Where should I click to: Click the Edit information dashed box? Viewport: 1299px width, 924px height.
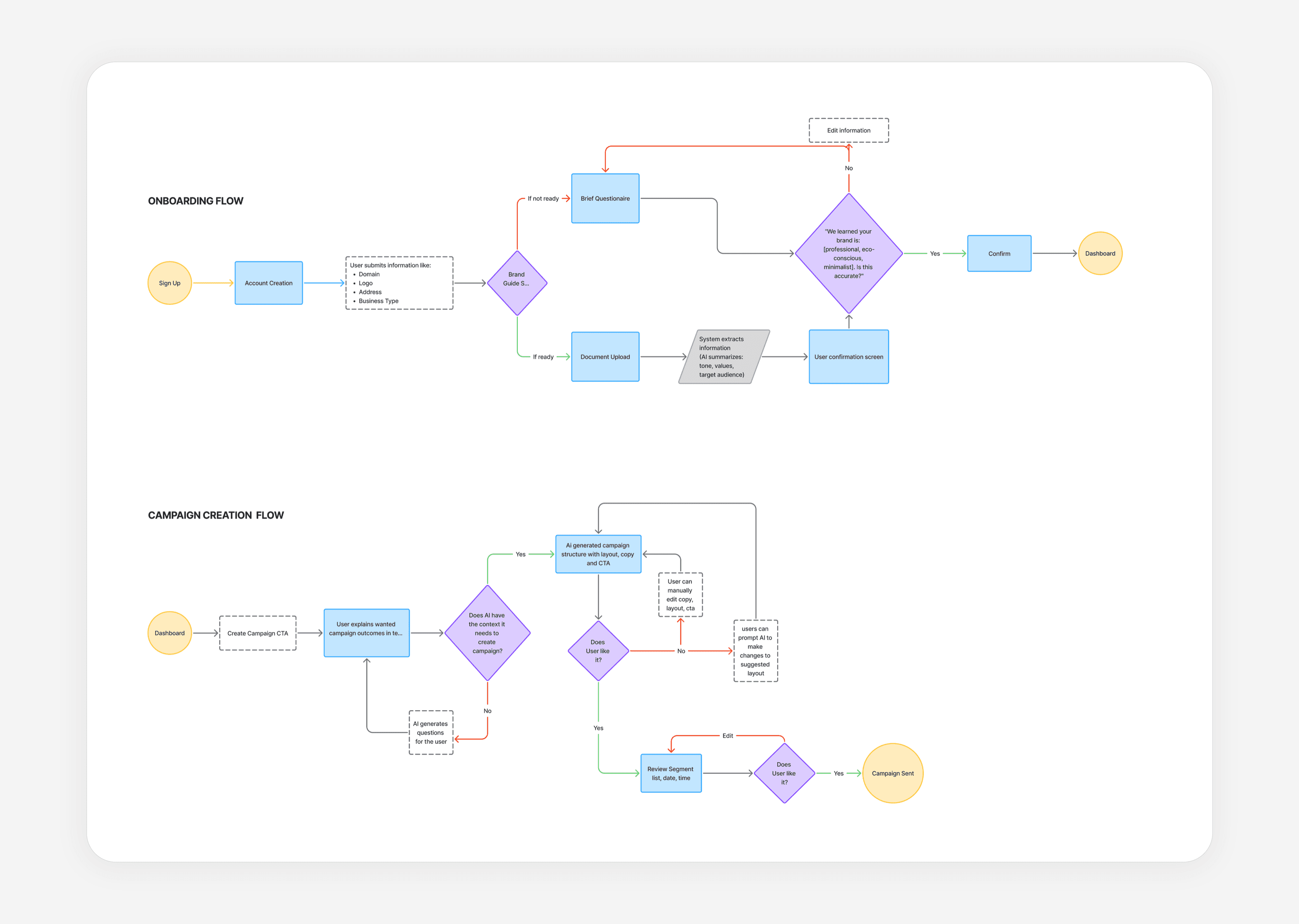(x=848, y=130)
